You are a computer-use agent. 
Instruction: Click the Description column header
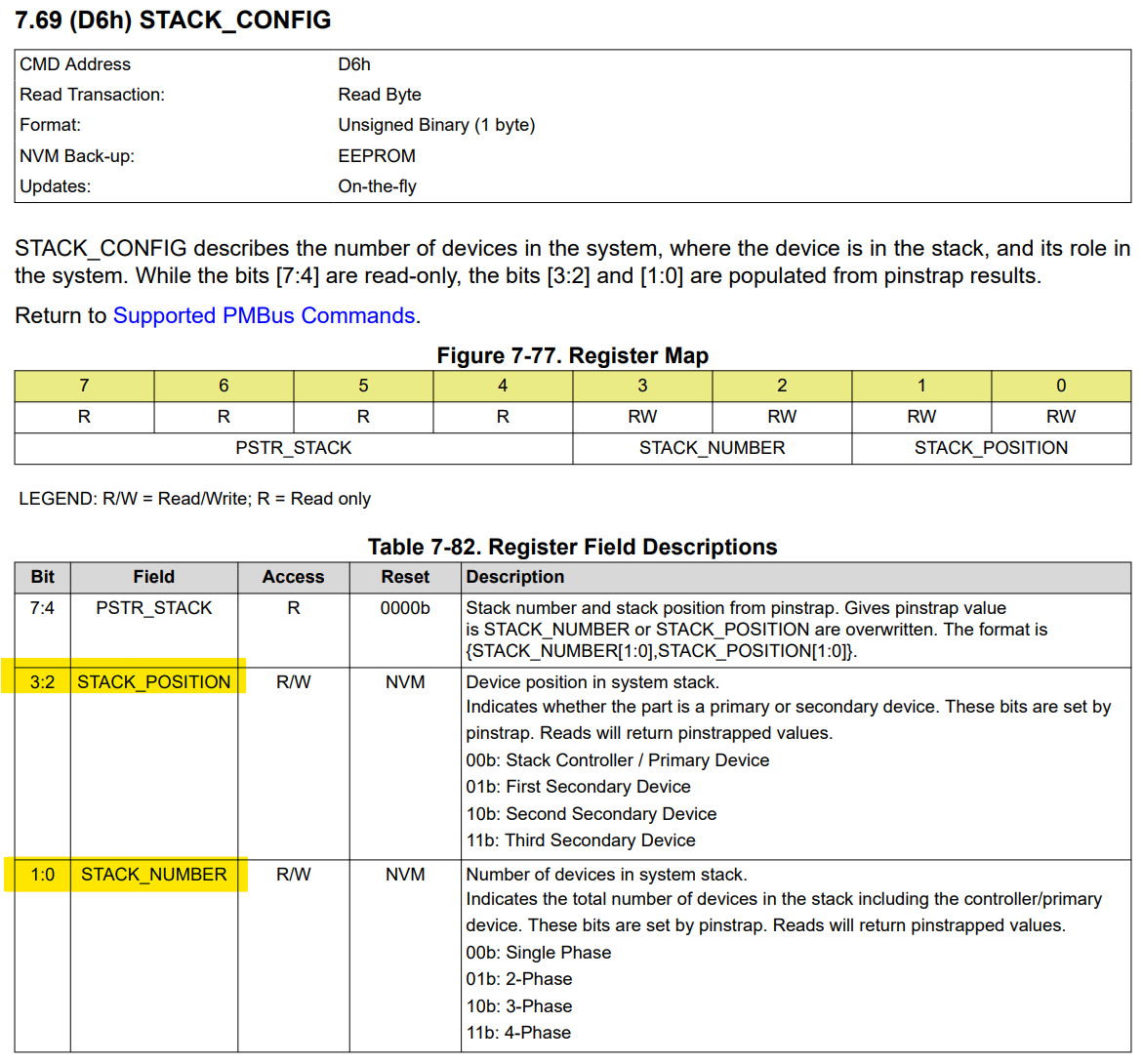pos(515,577)
